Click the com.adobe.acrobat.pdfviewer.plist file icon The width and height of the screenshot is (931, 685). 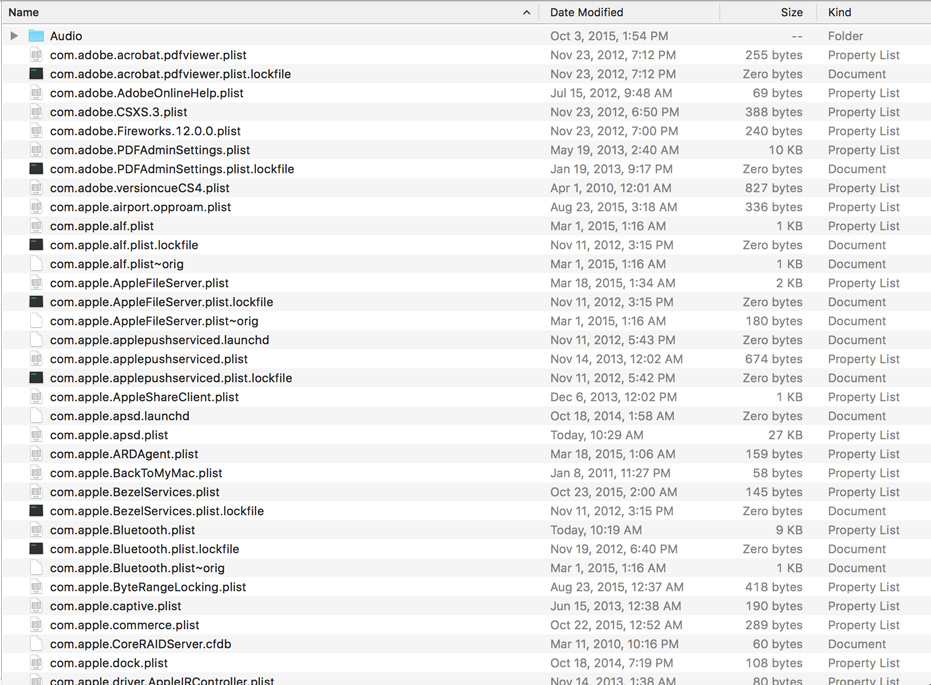tap(36, 55)
